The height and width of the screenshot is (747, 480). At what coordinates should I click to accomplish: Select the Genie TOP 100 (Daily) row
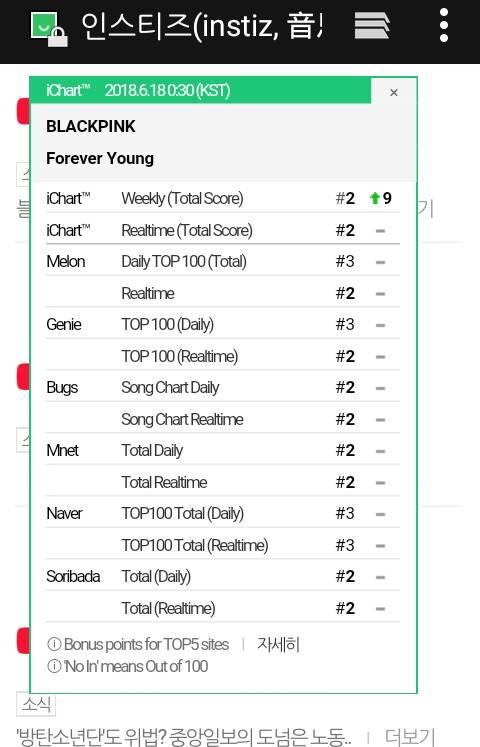pyautogui.click(x=223, y=324)
